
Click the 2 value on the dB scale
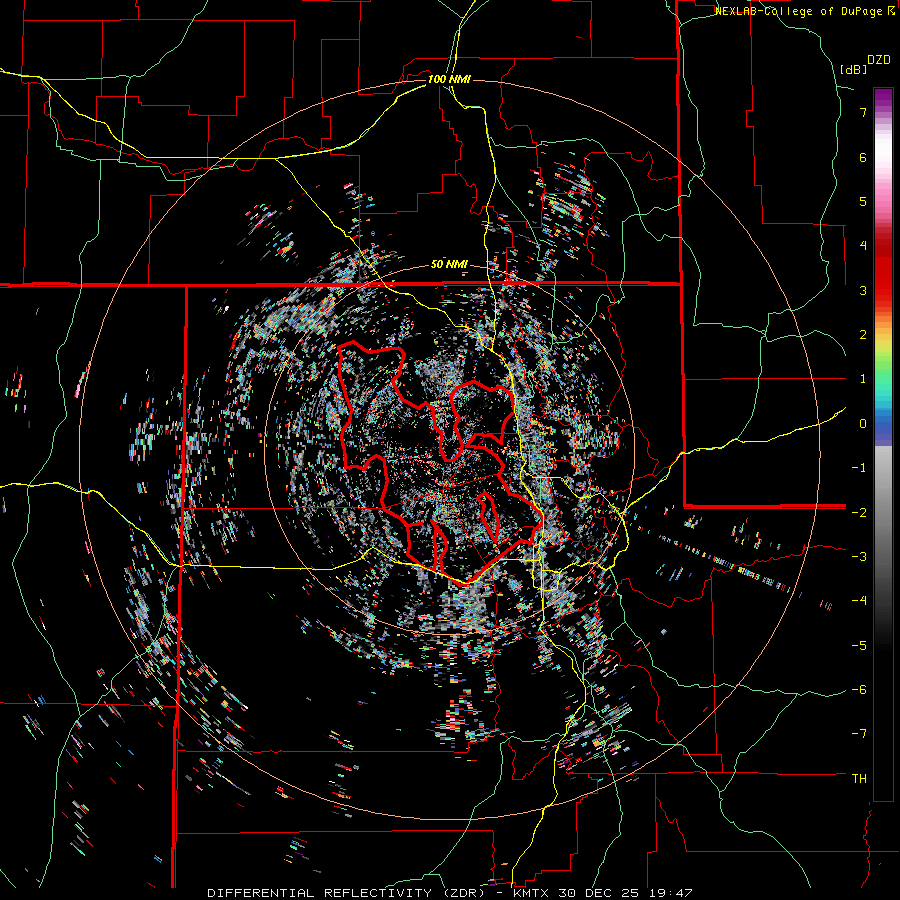[x=863, y=334]
